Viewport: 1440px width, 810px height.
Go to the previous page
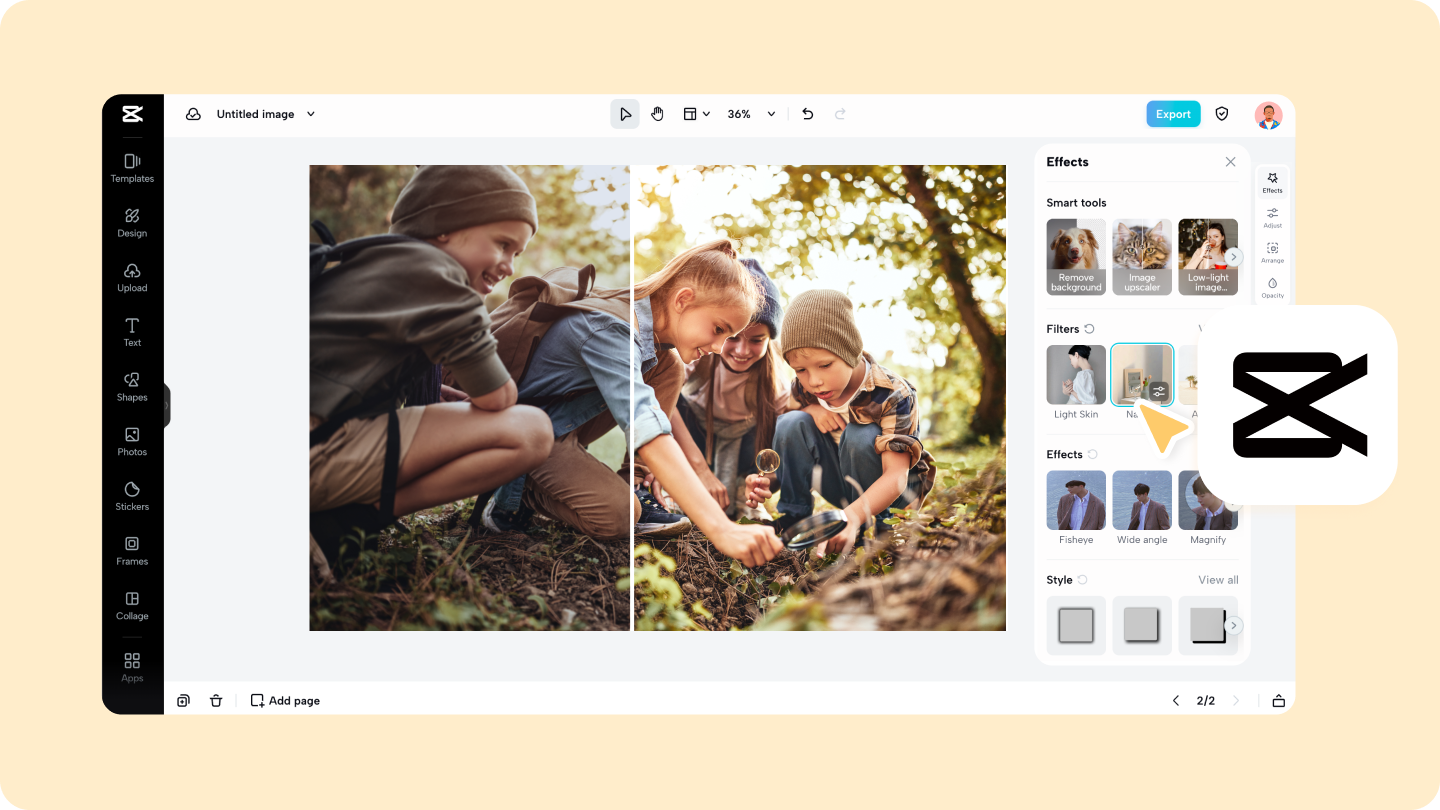[x=1176, y=701]
